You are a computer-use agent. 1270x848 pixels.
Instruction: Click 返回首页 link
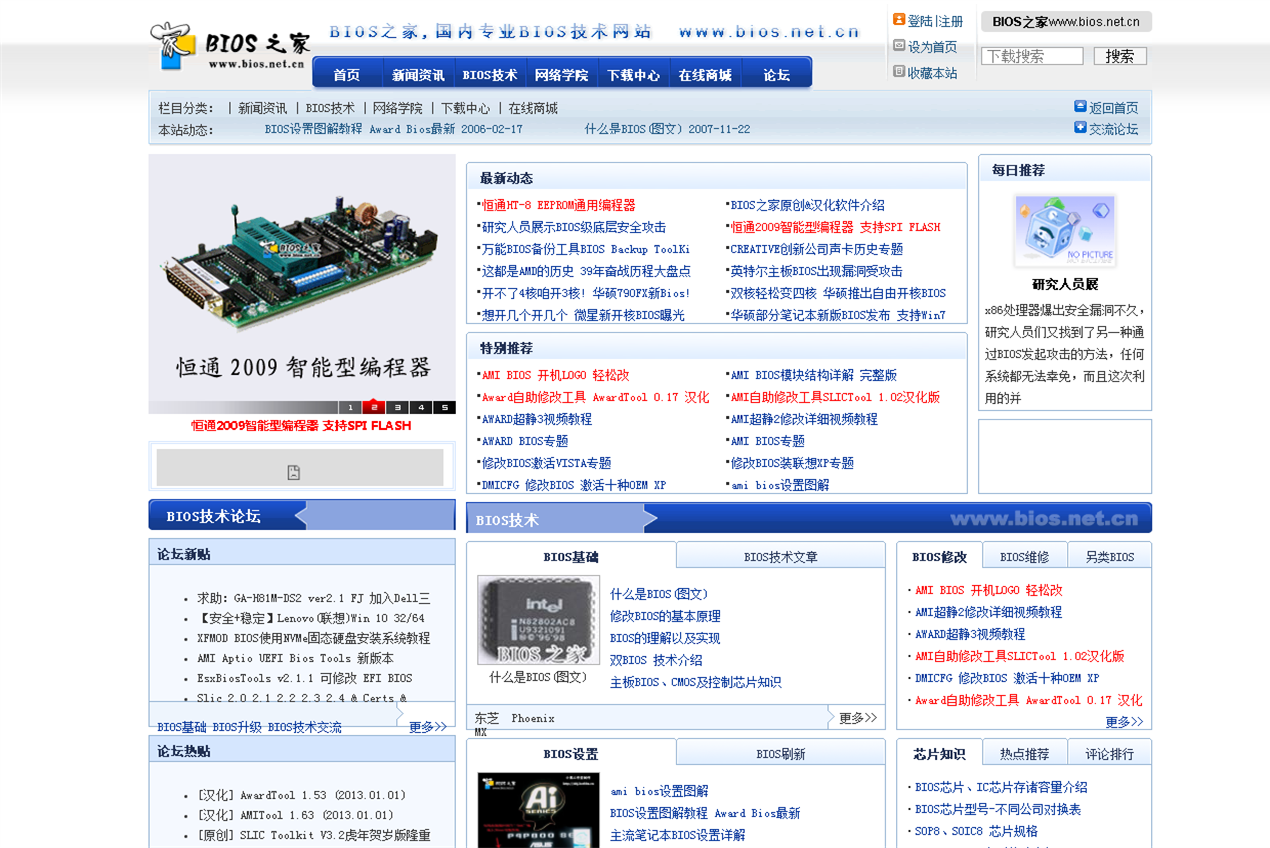click(x=1113, y=108)
